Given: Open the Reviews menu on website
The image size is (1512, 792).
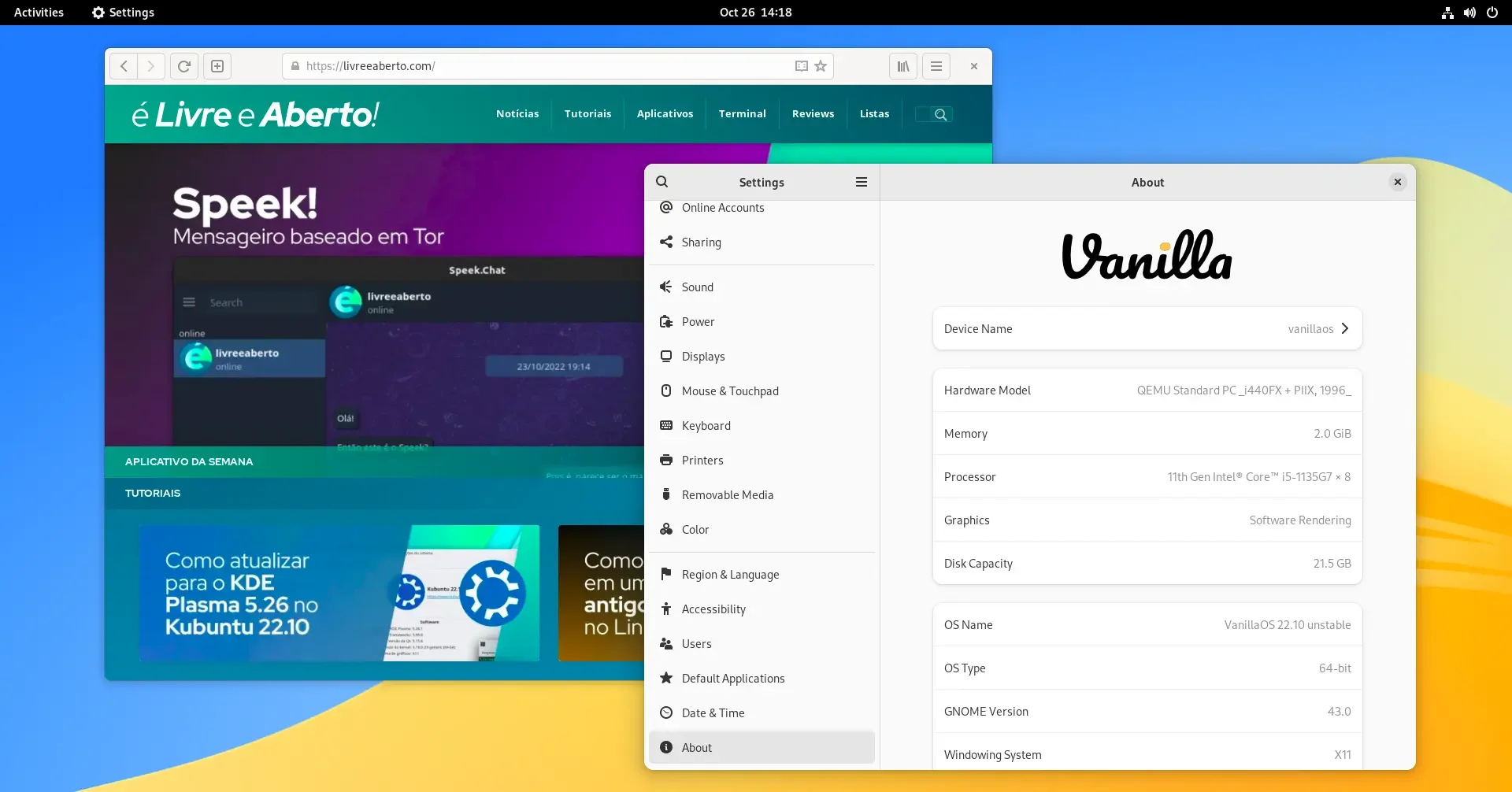Looking at the screenshot, I should (813, 113).
